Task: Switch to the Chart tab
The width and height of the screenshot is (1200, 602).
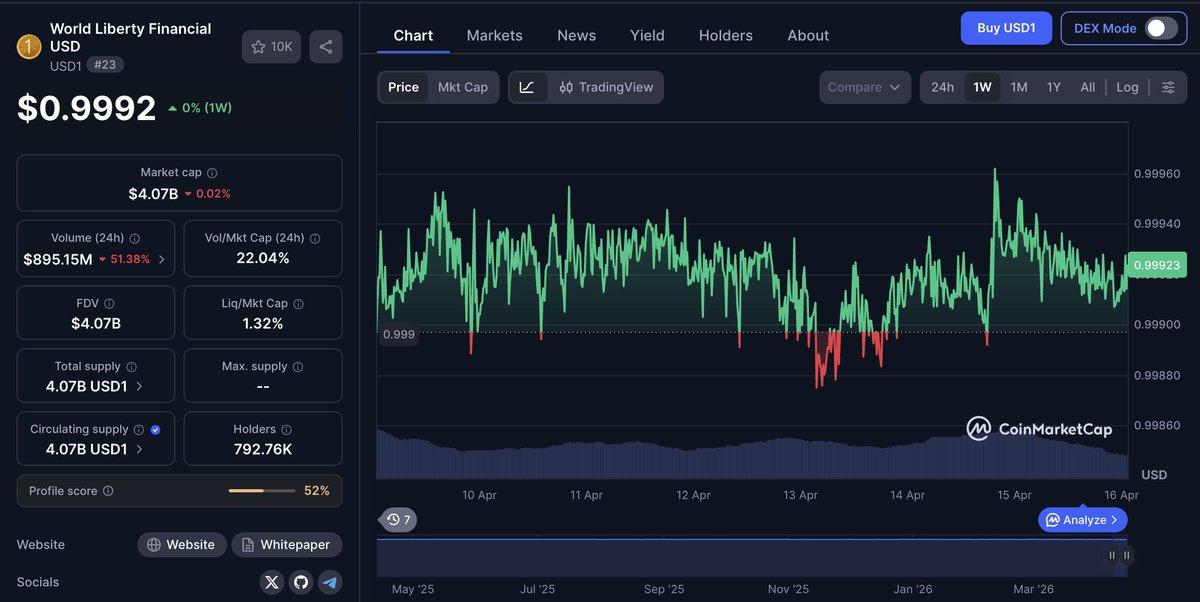Action: click(413, 35)
